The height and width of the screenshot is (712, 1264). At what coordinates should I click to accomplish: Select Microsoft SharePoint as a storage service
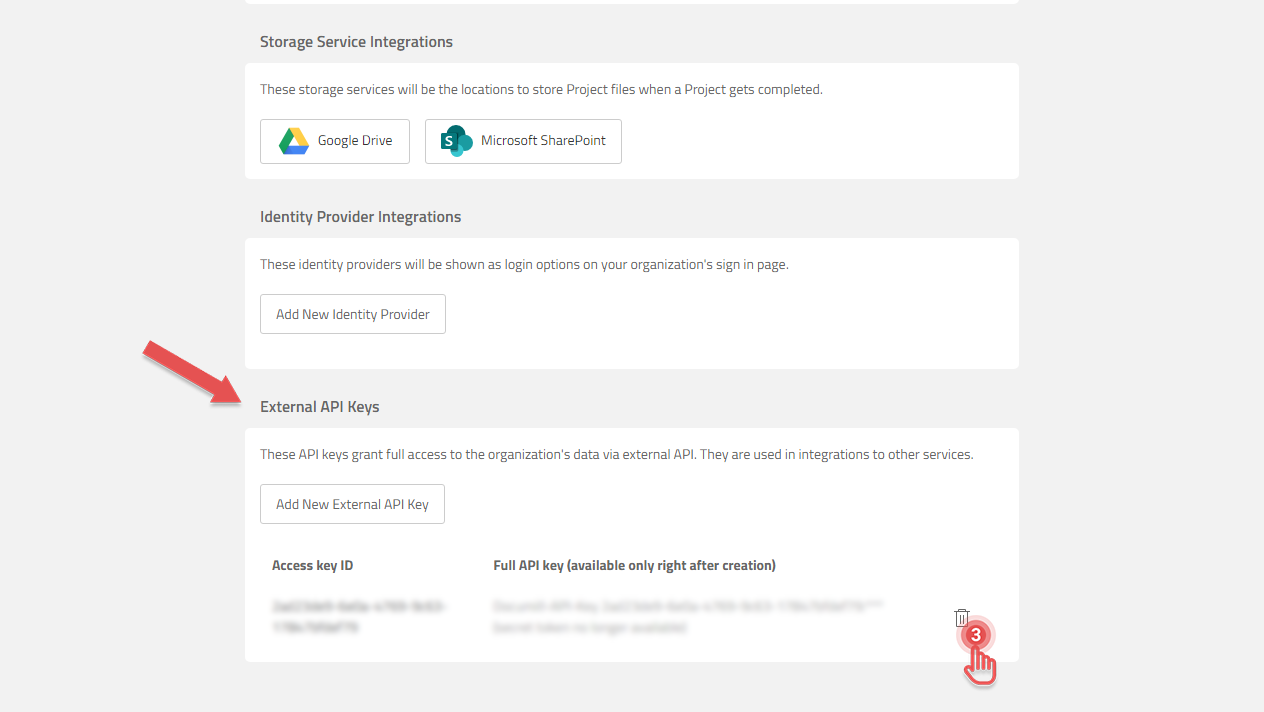(523, 141)
